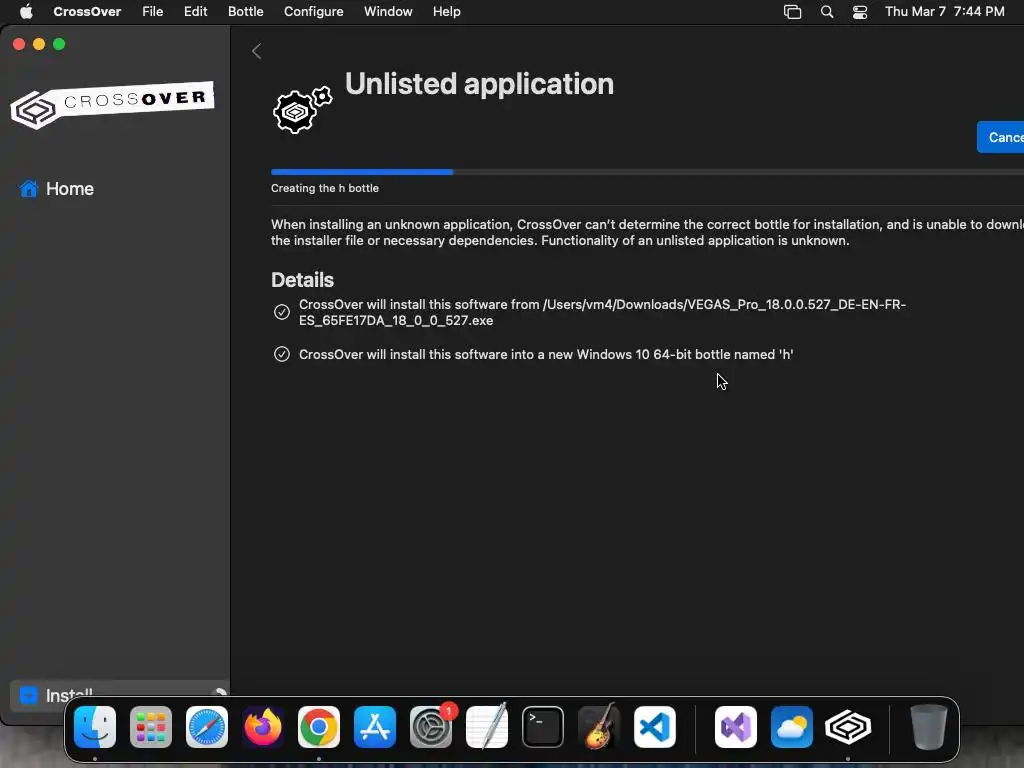
Task: Open the Apple menu
Action: coord(26,11)
